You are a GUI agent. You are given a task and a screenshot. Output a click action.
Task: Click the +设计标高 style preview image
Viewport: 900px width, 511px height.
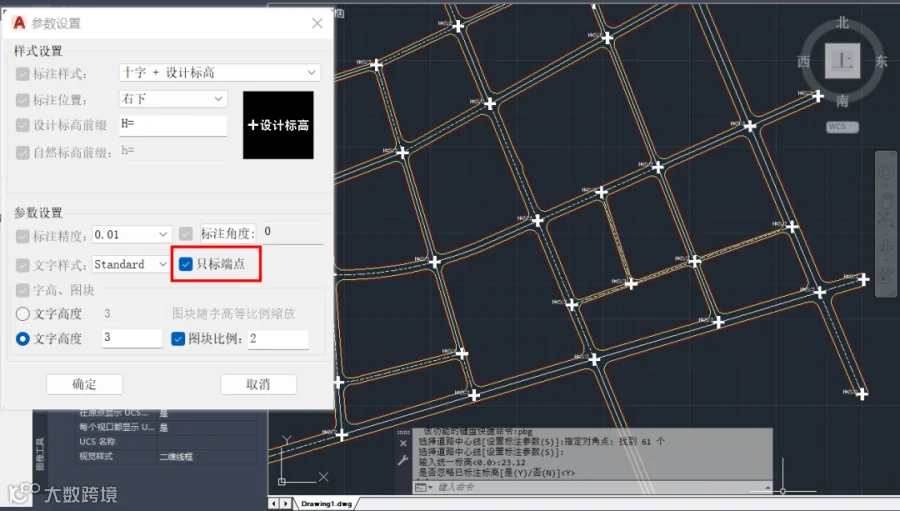(x=278, y=125)
